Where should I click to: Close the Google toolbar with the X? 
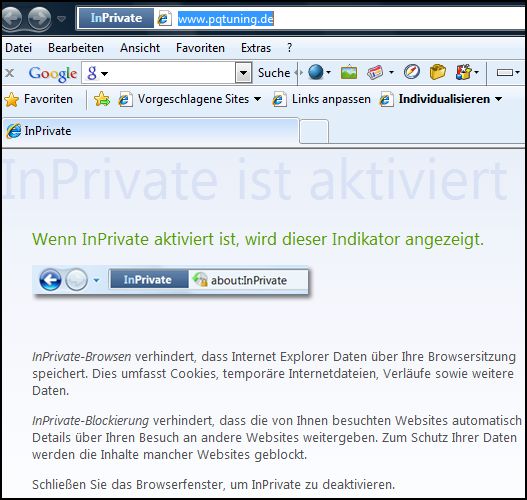10,73
